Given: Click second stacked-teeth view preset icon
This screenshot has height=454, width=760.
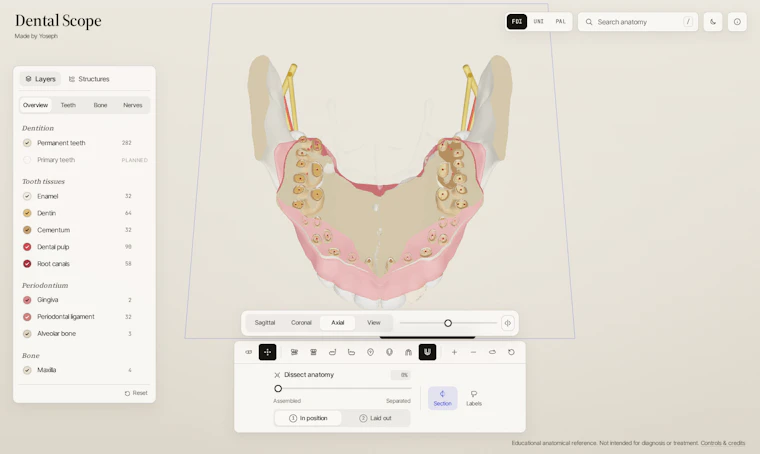Looking at the screenshot, I should coord(313,352).
